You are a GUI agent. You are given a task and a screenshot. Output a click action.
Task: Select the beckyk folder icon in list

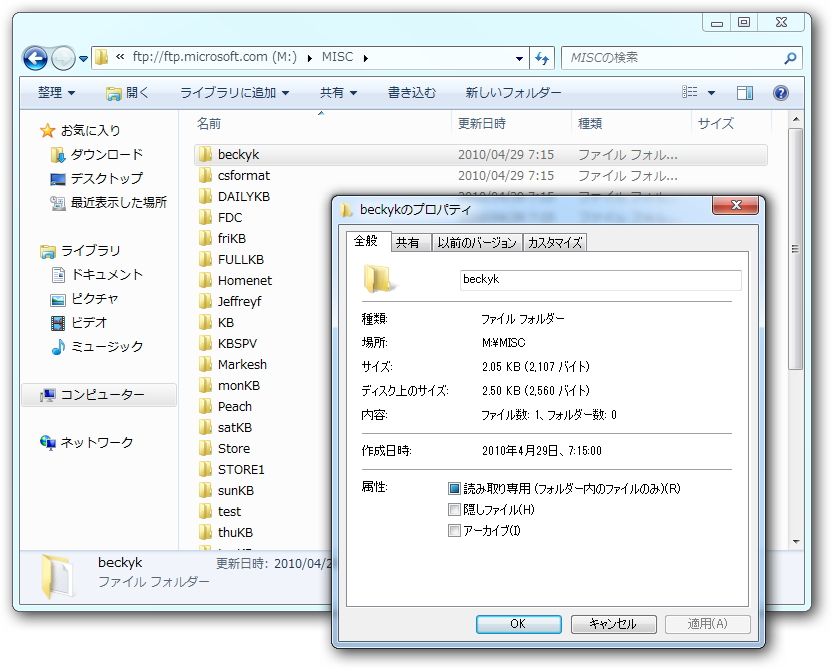(x=205, y=154)
